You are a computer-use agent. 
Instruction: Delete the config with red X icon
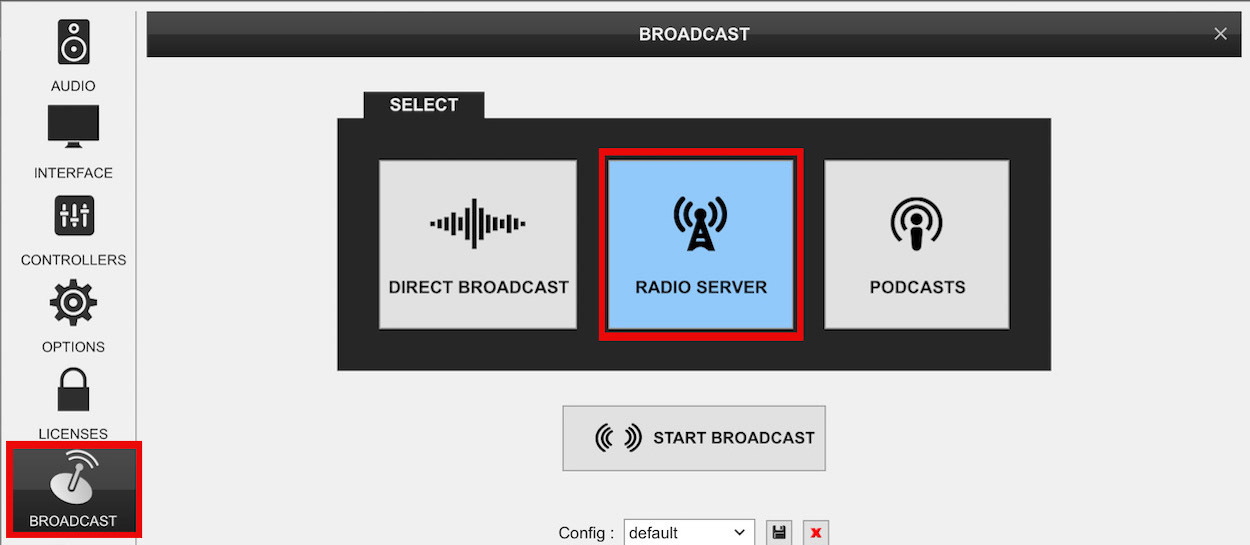tap(816, 533)
